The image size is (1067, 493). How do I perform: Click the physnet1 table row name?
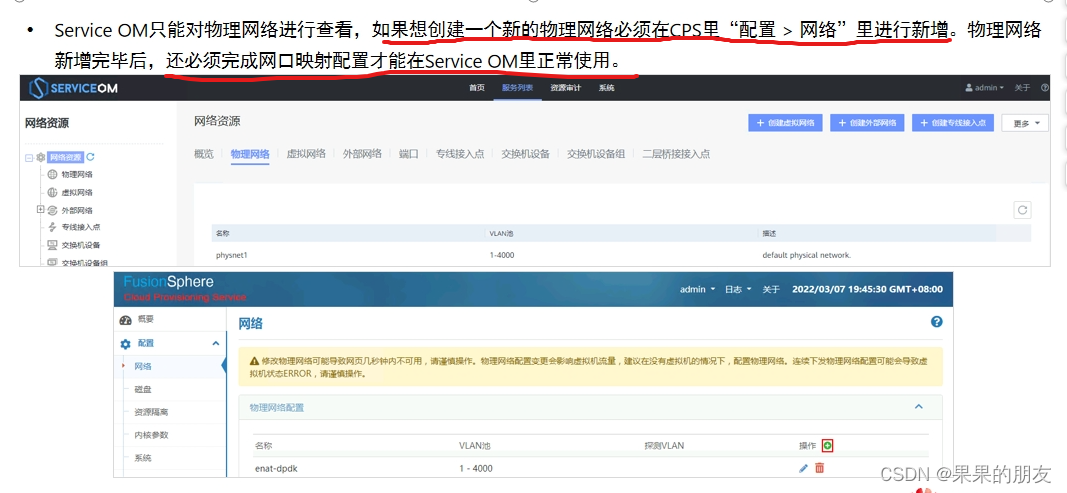pos(232,255)
